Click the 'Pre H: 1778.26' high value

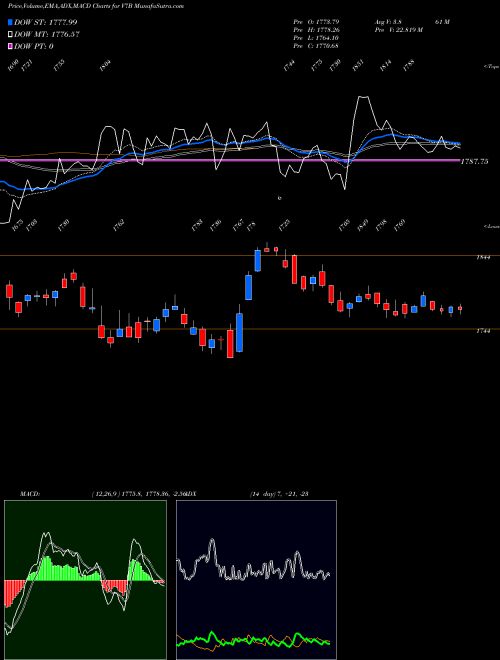[x=316, y=29]
